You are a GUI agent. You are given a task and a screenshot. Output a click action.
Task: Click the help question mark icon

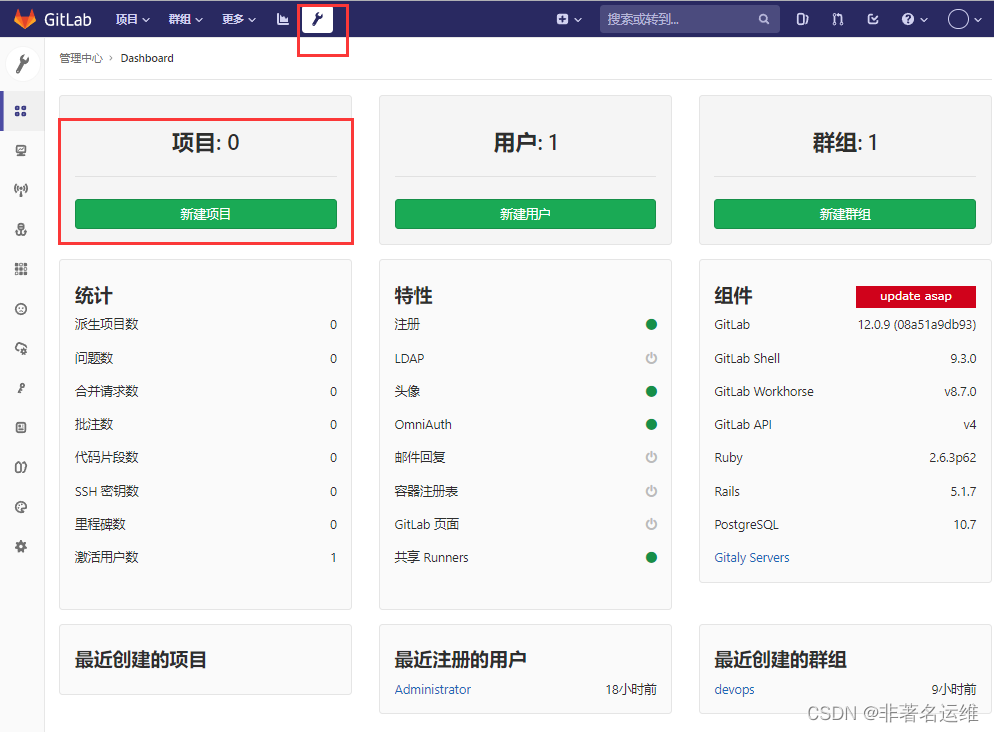tap(908, 20)
